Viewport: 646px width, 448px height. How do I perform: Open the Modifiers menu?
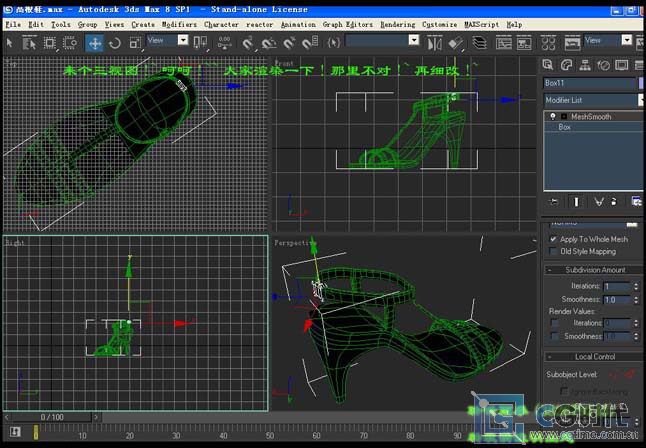point(179,24)
